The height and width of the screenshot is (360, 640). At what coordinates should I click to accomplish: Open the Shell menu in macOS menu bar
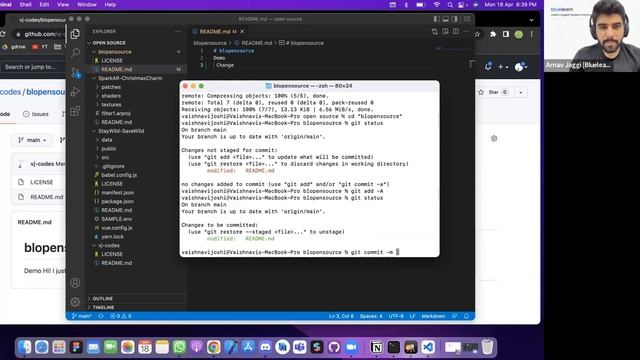pos(25,4)
